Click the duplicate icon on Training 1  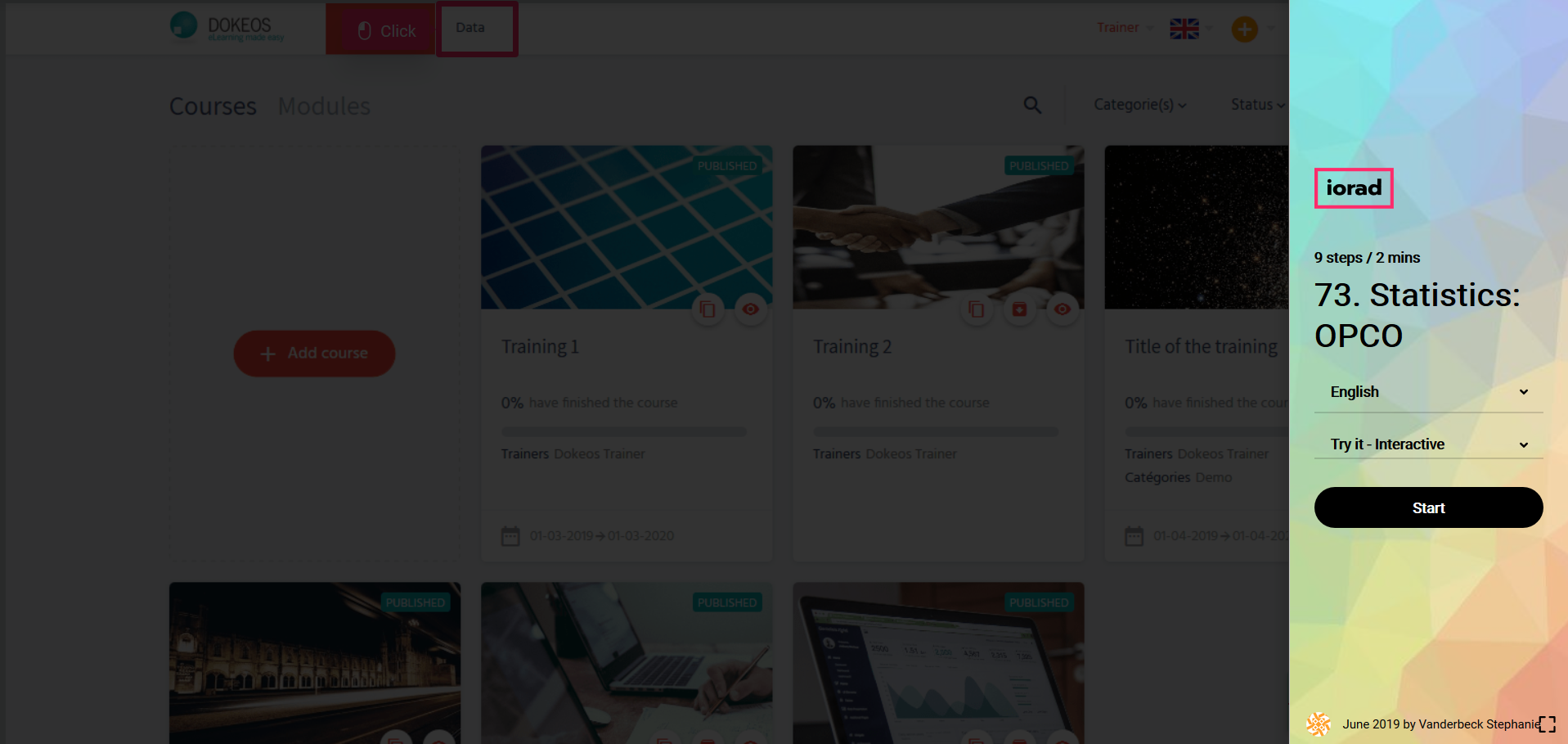point(708,309)
